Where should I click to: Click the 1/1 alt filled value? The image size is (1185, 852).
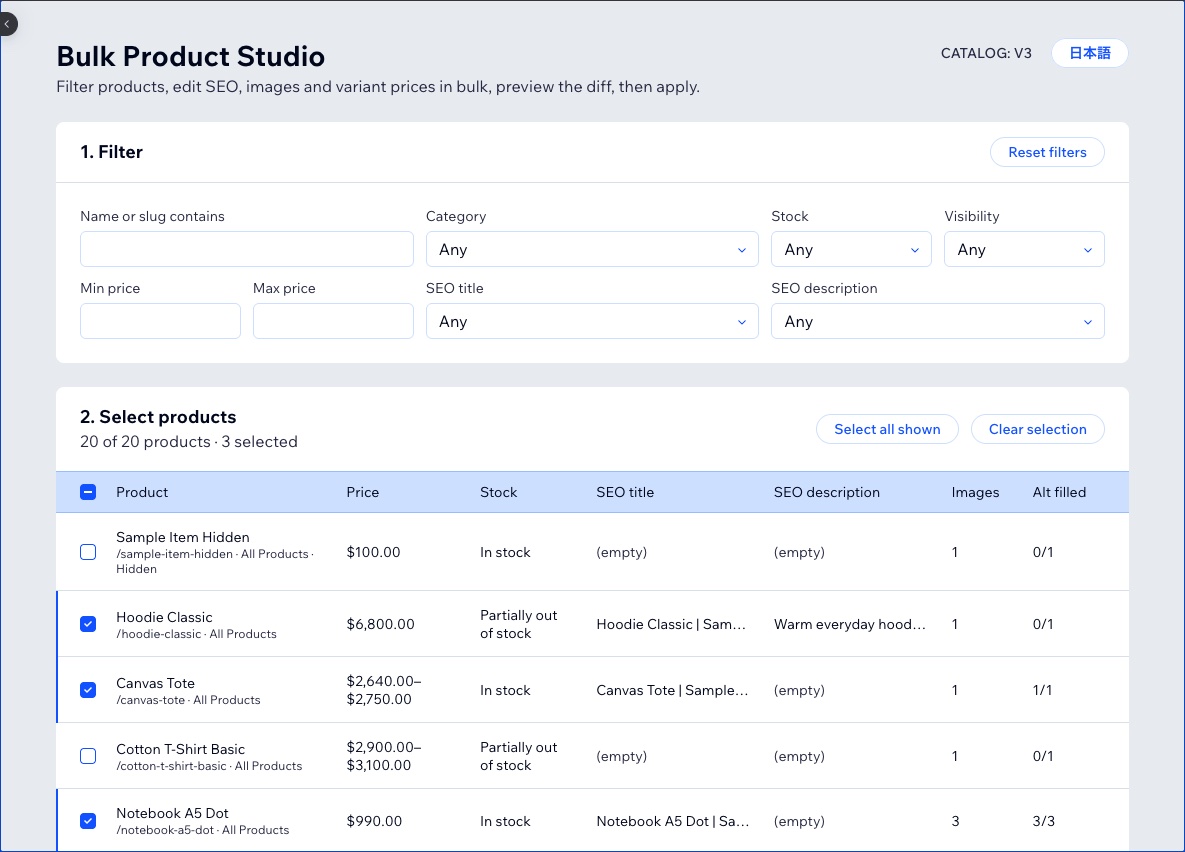[1042, 690]
